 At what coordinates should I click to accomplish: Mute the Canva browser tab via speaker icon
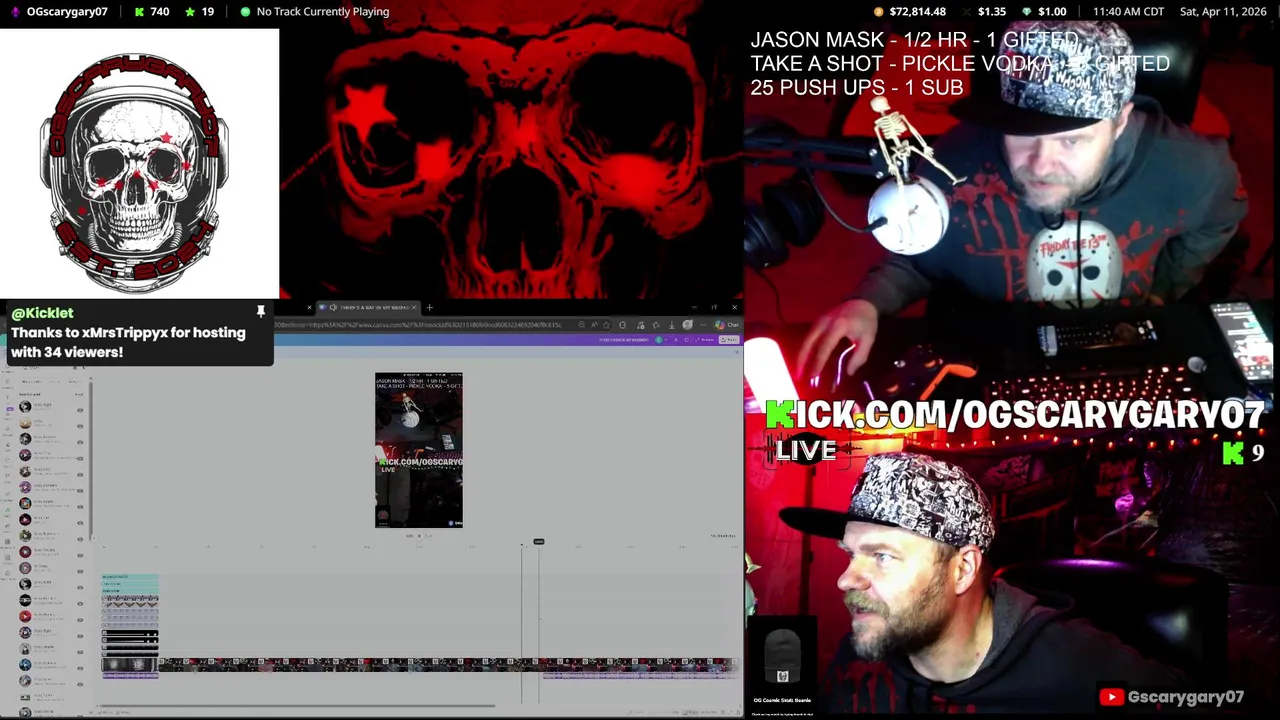point(333,307)
